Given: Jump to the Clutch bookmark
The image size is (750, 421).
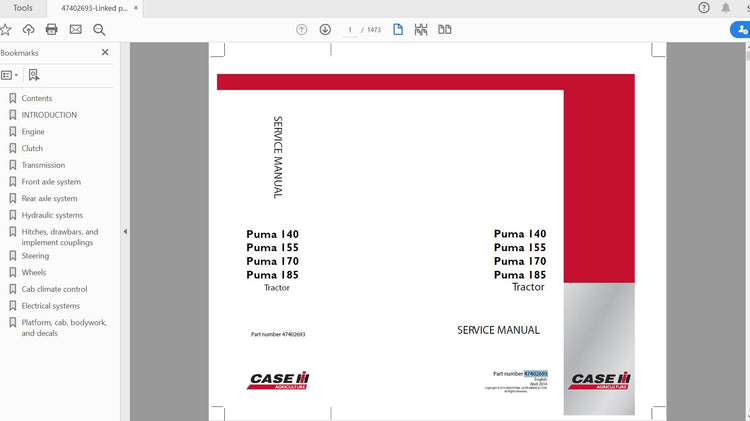Looking at the screenshot, I should [x=32, y=148].
